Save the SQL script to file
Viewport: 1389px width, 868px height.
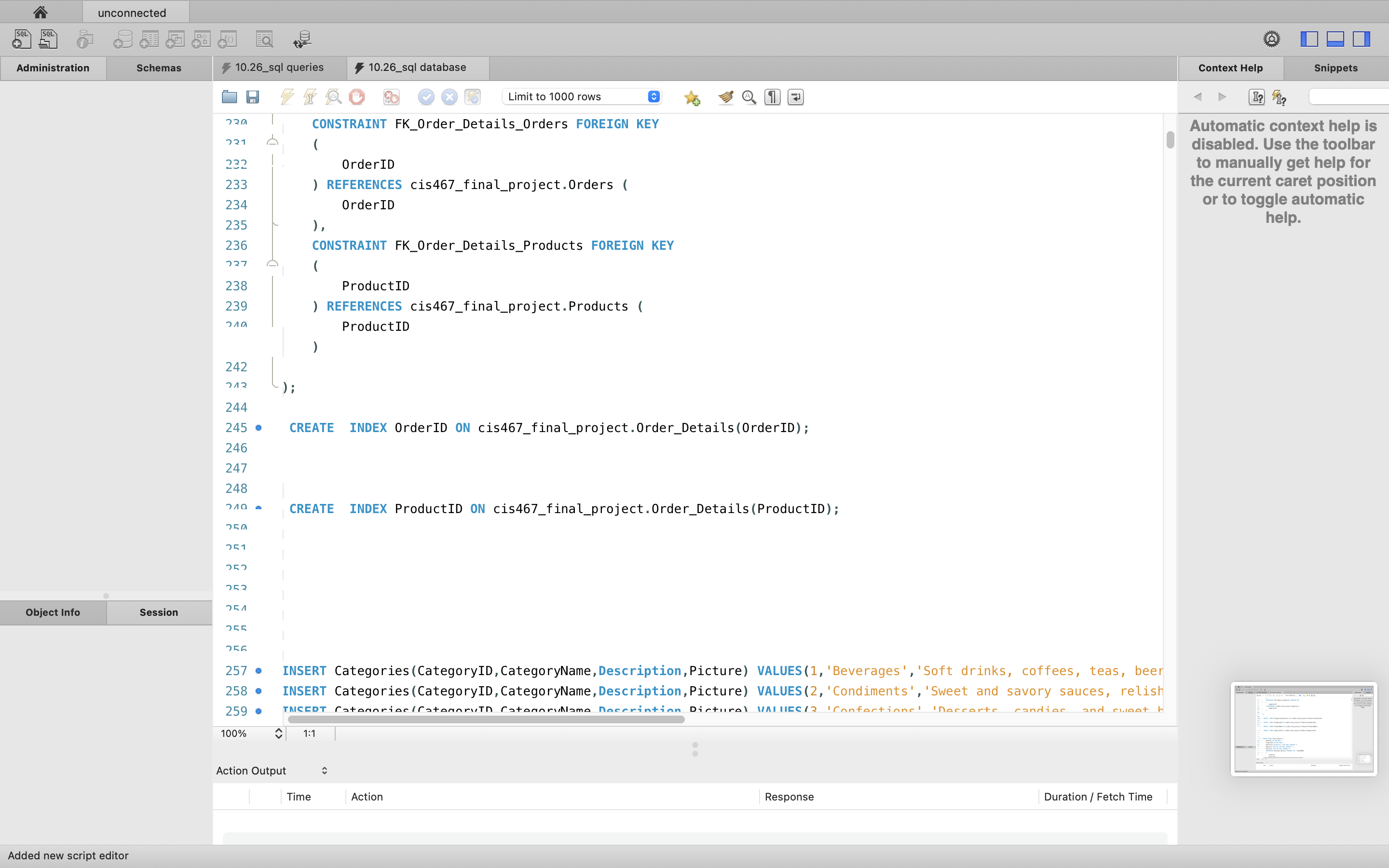[253, 96]
